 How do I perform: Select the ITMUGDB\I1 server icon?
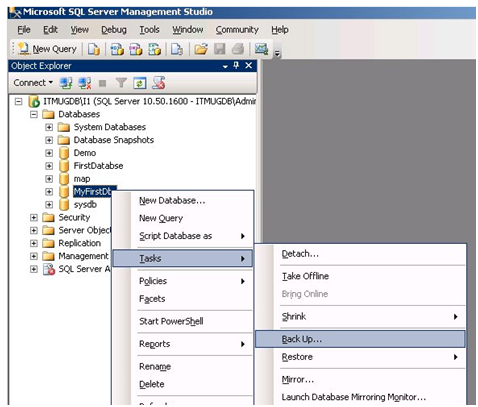(x=34, y=101)
